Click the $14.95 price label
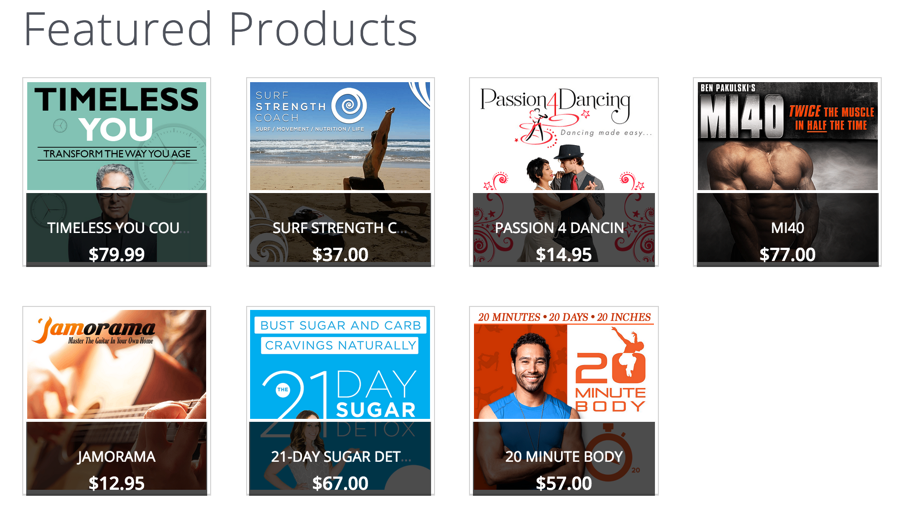914x526 pixels. point(564,255)
